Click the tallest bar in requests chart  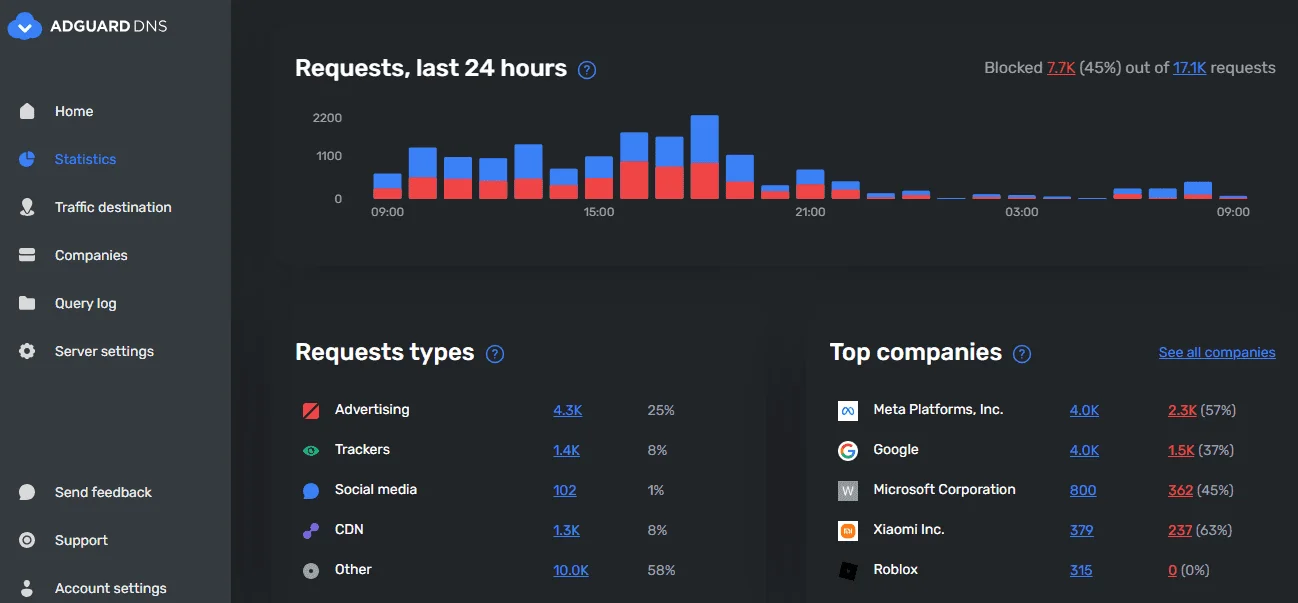(704, 157)
